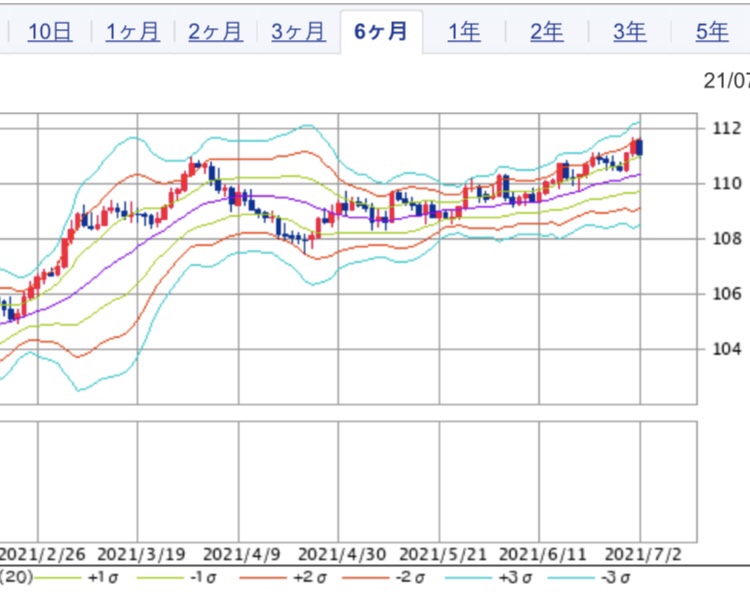
Task: Click the 2021/3/19 date label
Action: click(141, 554)
